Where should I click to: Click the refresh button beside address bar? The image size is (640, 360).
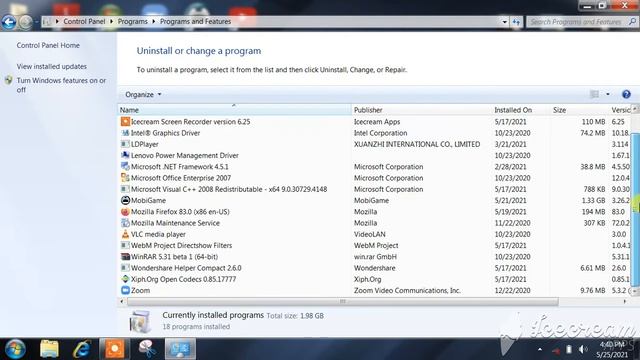[x=516, y=22]
